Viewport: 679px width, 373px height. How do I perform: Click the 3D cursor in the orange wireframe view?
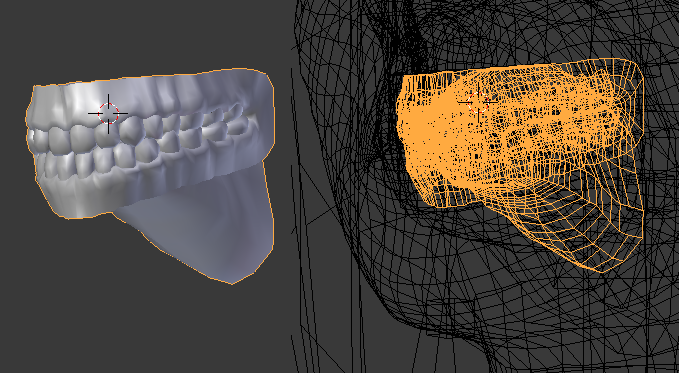(x=479, y=103)
